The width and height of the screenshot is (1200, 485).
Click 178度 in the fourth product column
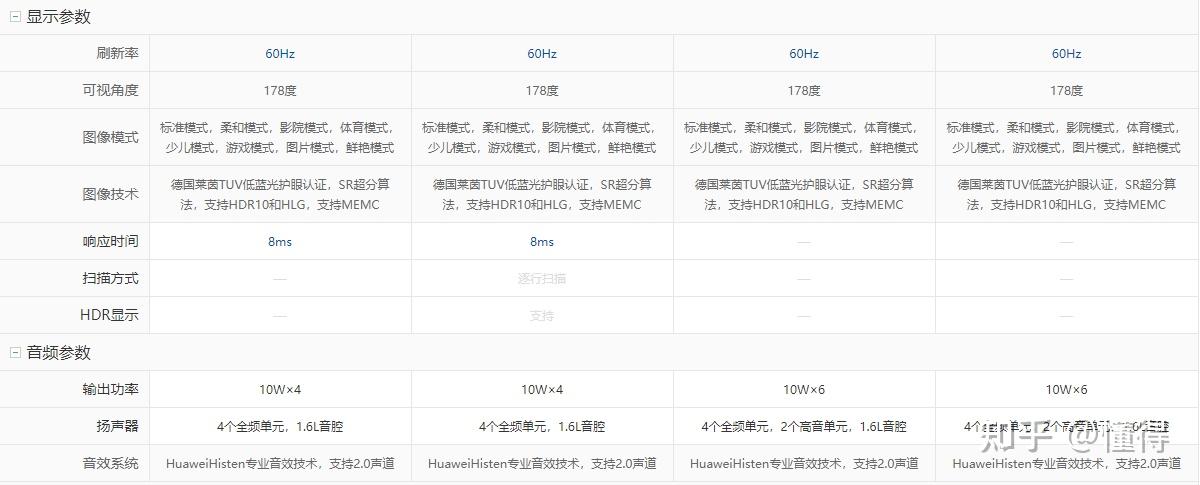pos(1066,90)
